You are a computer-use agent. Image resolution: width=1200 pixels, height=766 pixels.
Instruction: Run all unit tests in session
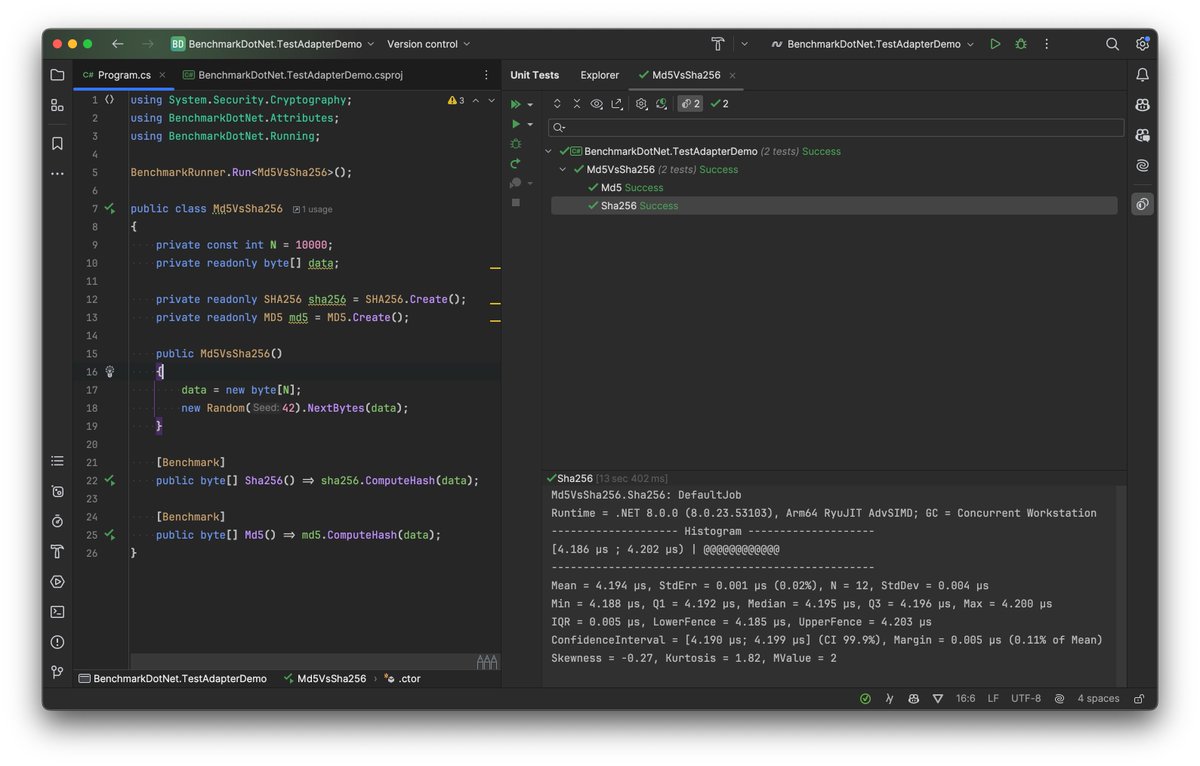coord(516,104)
